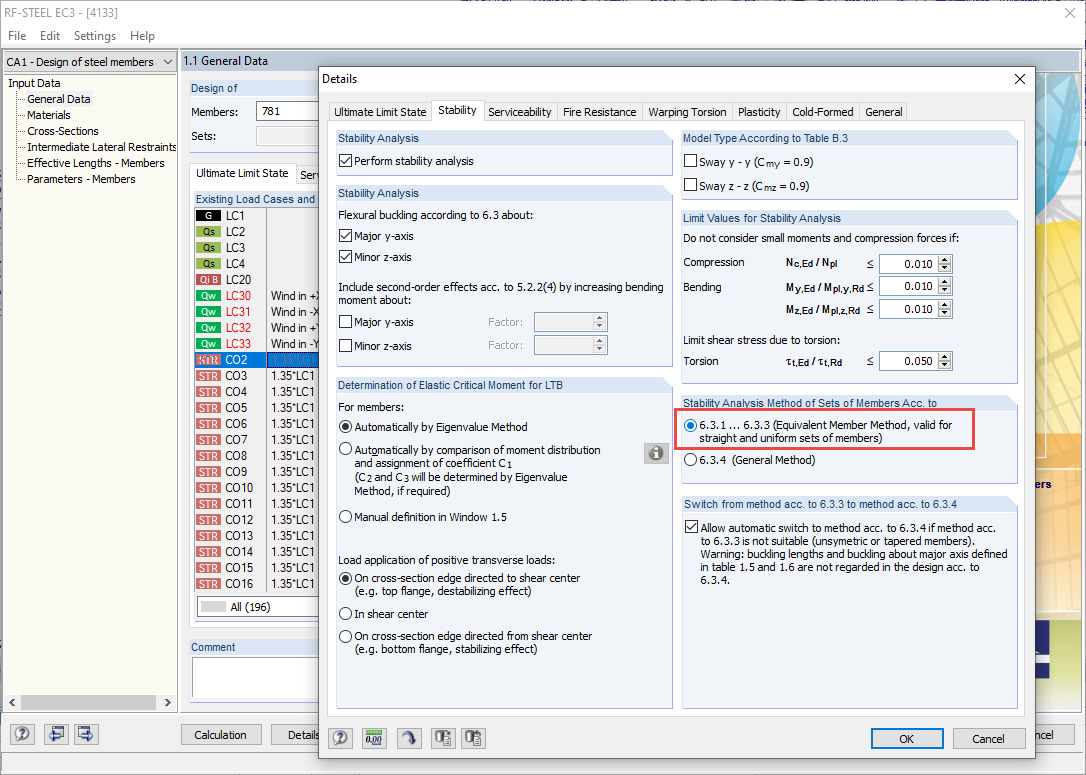Open the All (196) load case filter dropdown
Screen dimensions: 1086x775
(x=258, y=607)
